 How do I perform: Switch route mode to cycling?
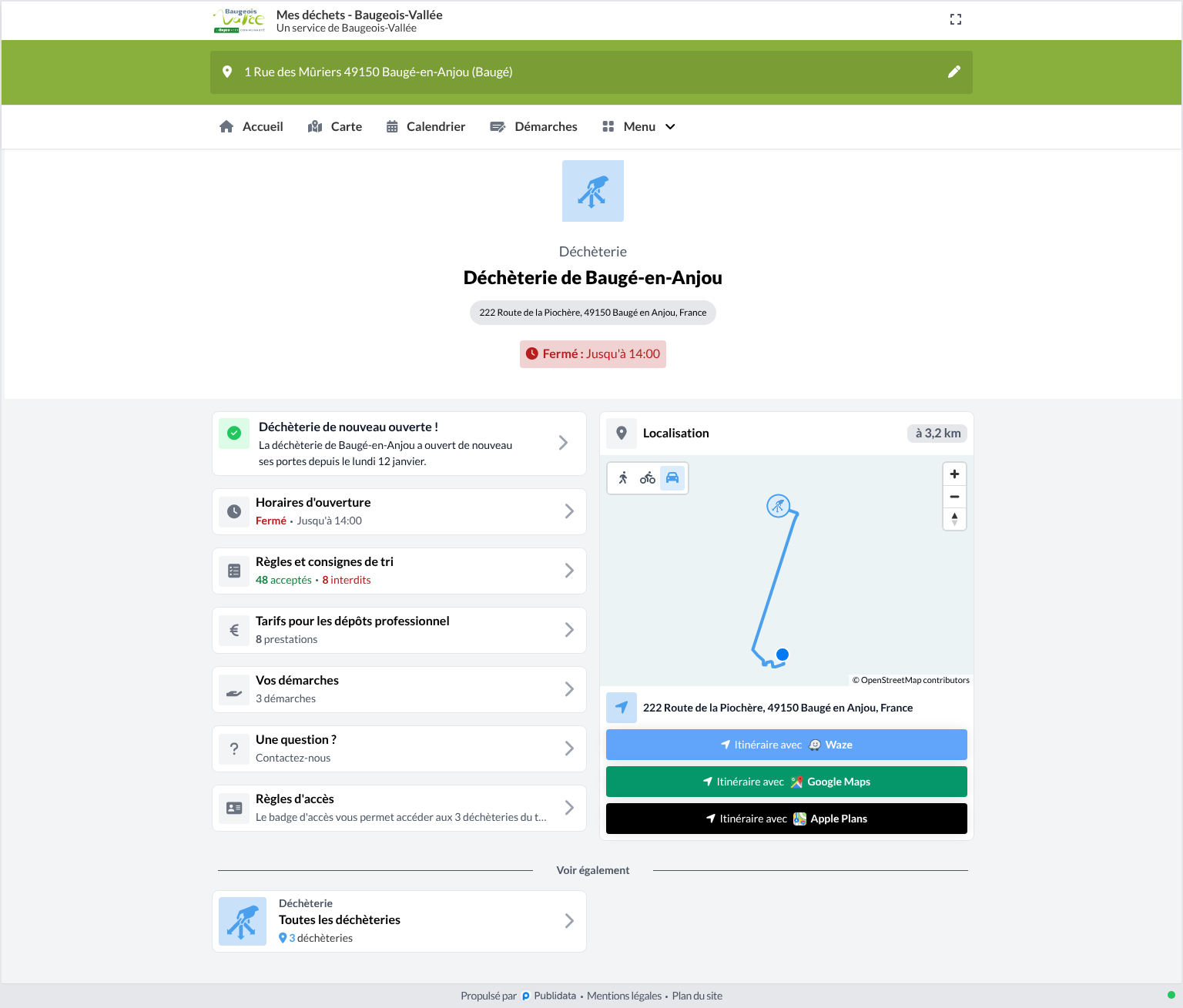click(648, 478)
